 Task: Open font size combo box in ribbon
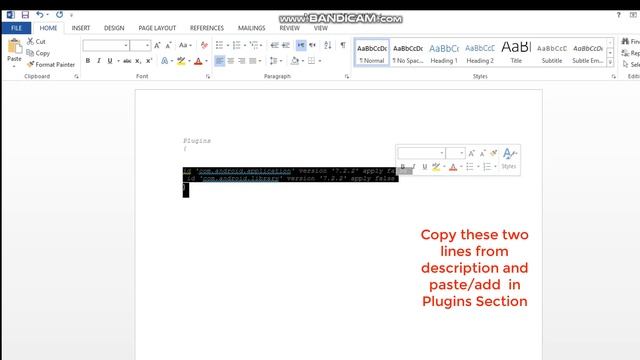click(140, 45)
